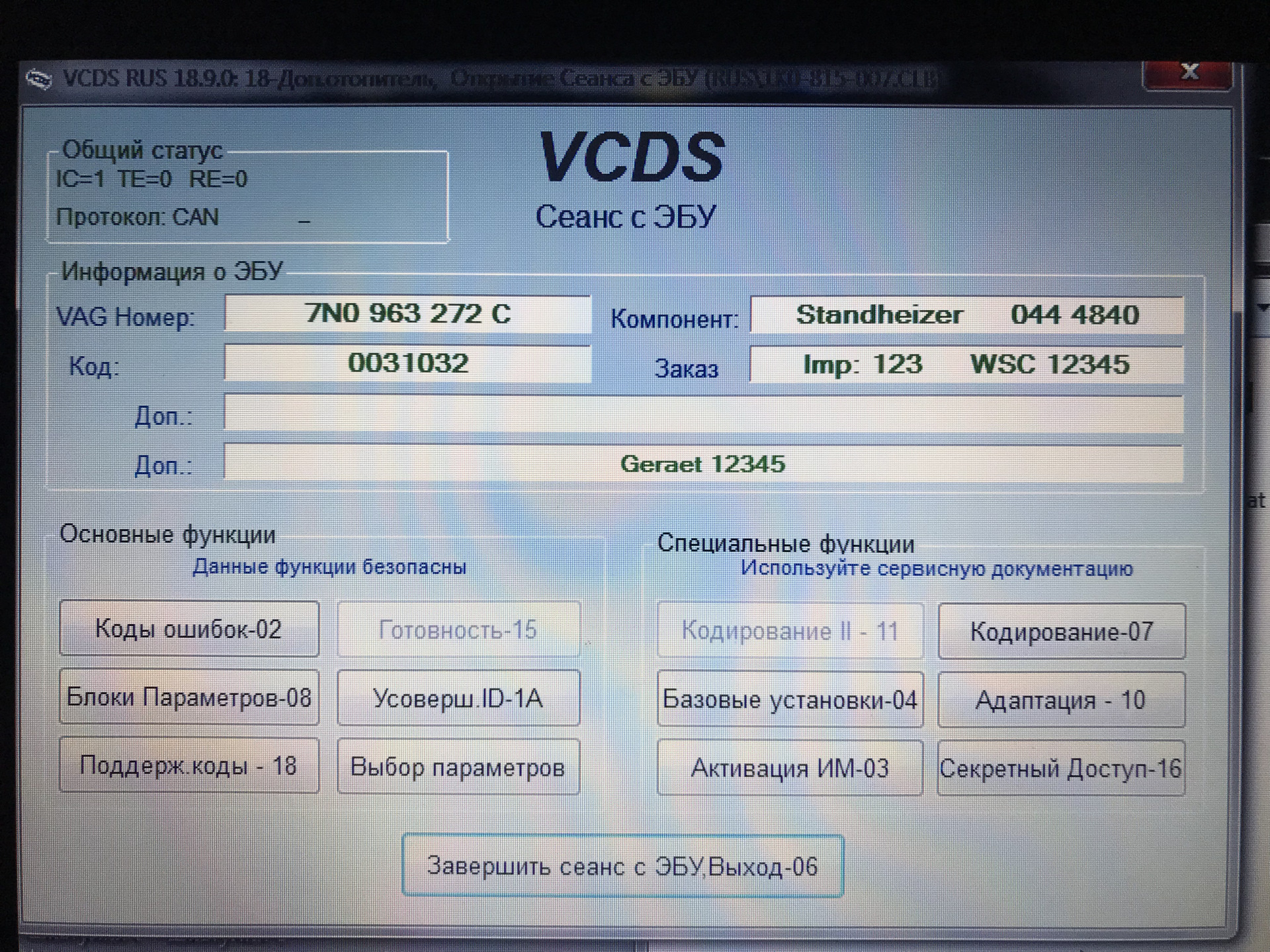Click the Доп. field showing Geraet 12345
Image resolution: width=1270 pixels, height=952 pixels.
point(703,463)
